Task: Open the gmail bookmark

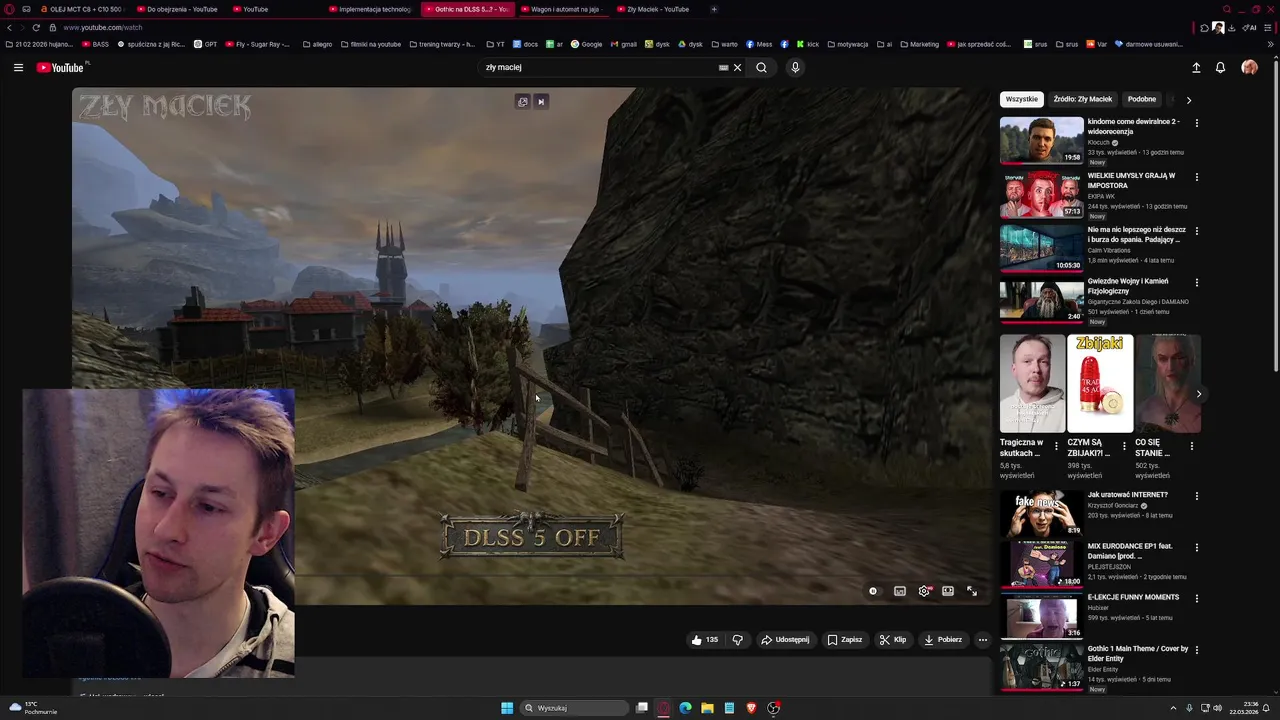Action: (x=623, y=44)
